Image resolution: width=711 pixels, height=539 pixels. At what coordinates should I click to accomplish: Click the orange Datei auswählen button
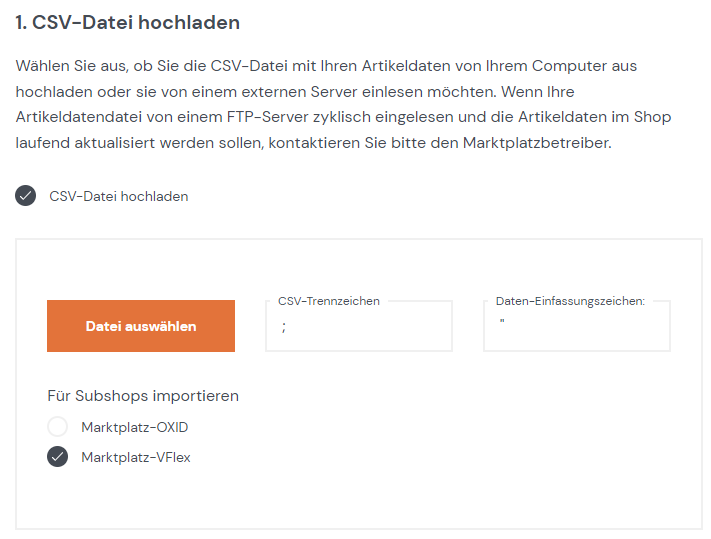coord(141,326)
